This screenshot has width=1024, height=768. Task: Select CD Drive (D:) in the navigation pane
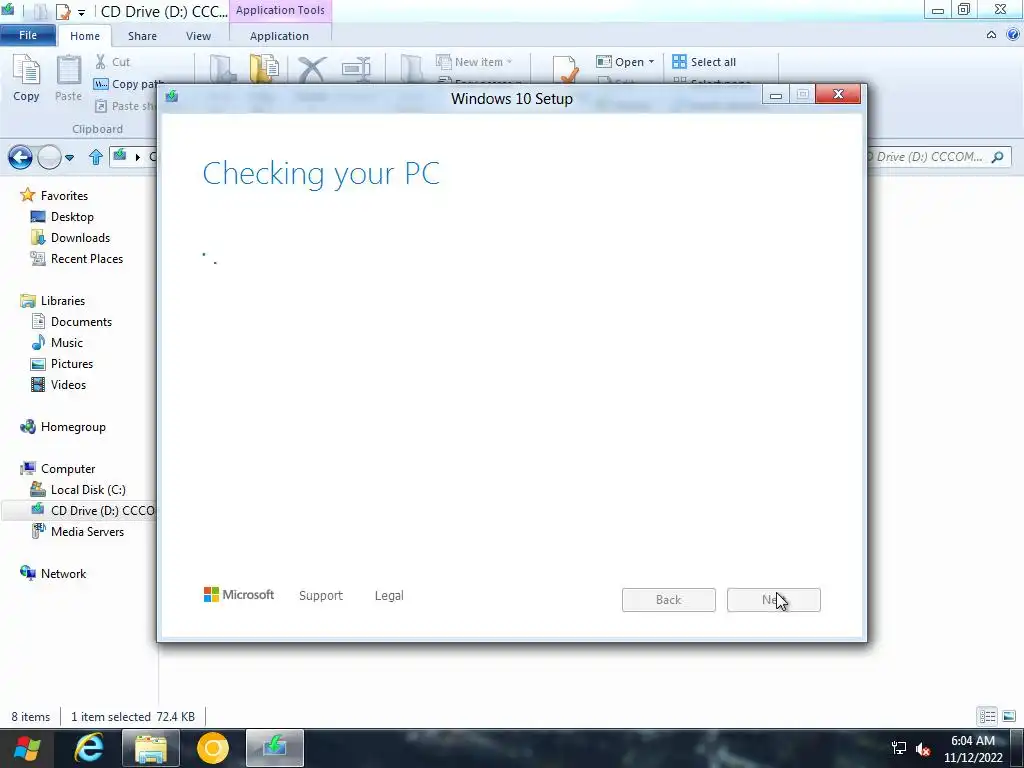78,511
